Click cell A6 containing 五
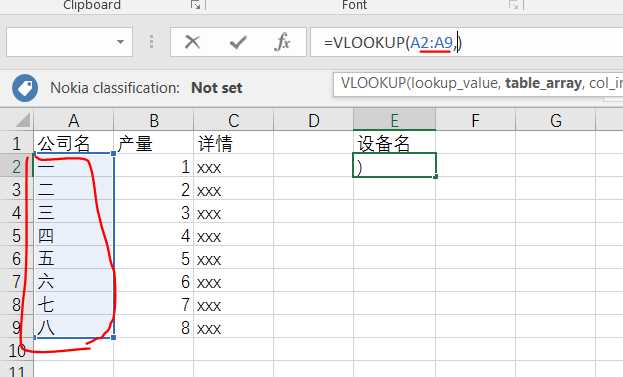 pos(74,258)
